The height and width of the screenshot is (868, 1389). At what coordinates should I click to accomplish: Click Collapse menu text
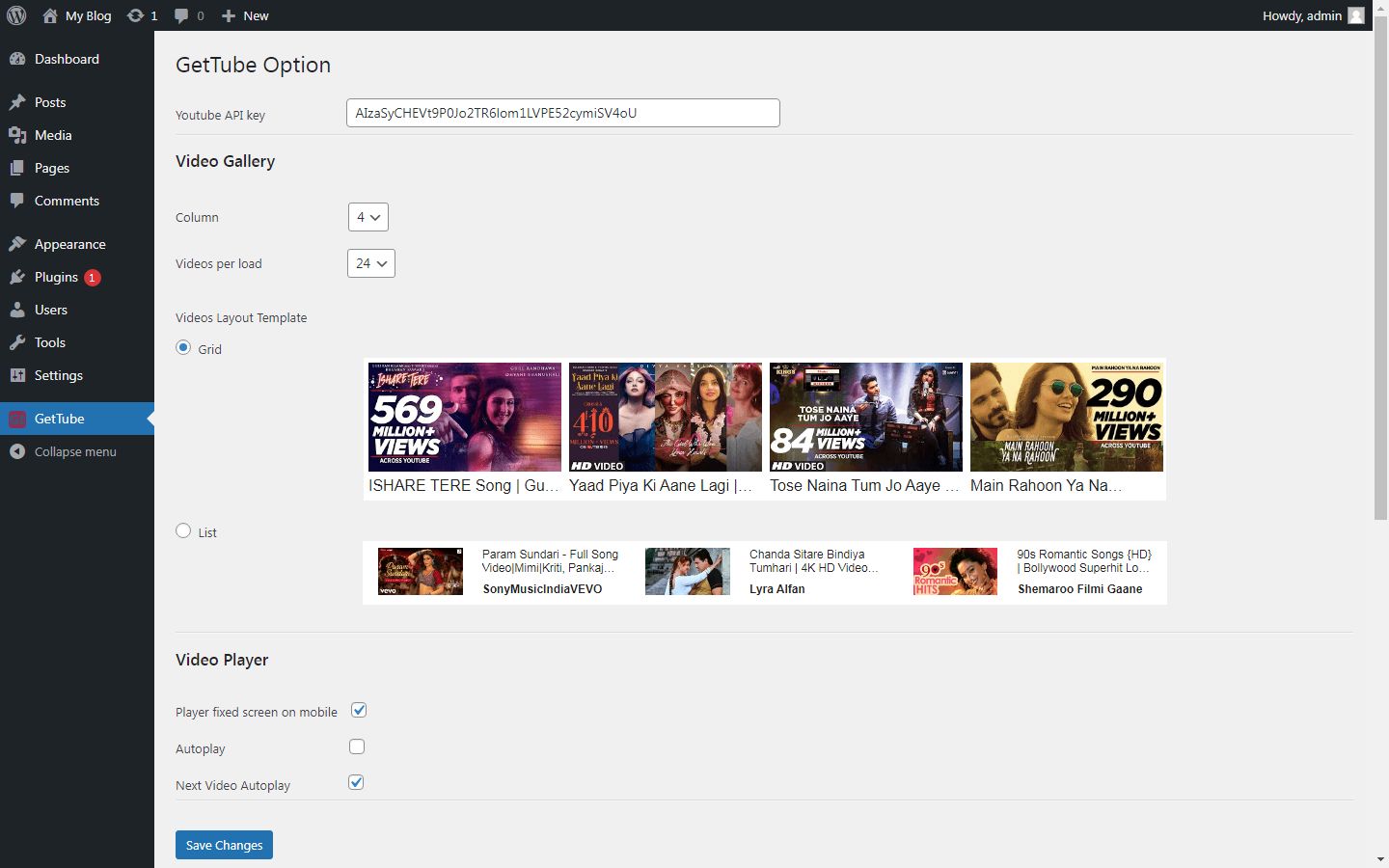click(x=75, y=451)
